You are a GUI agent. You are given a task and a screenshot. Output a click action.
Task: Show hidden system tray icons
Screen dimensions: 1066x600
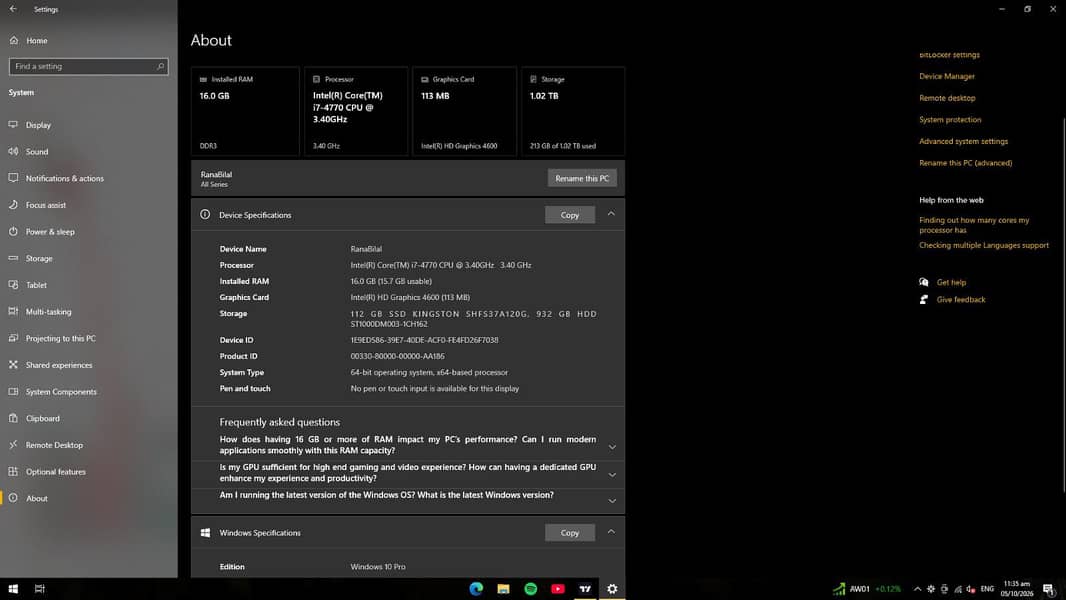click(x=917, y=589)
